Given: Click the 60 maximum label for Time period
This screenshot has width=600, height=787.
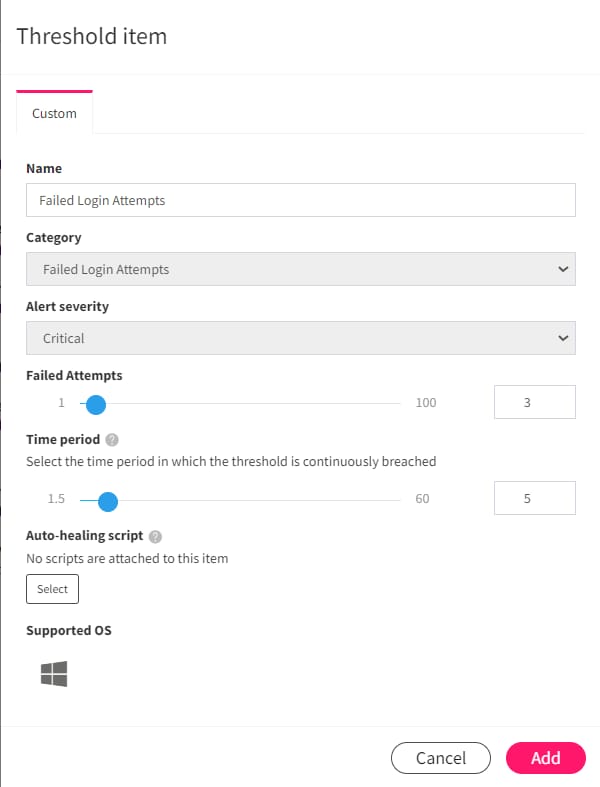Looking at the screenshot, I should (422, 499).
